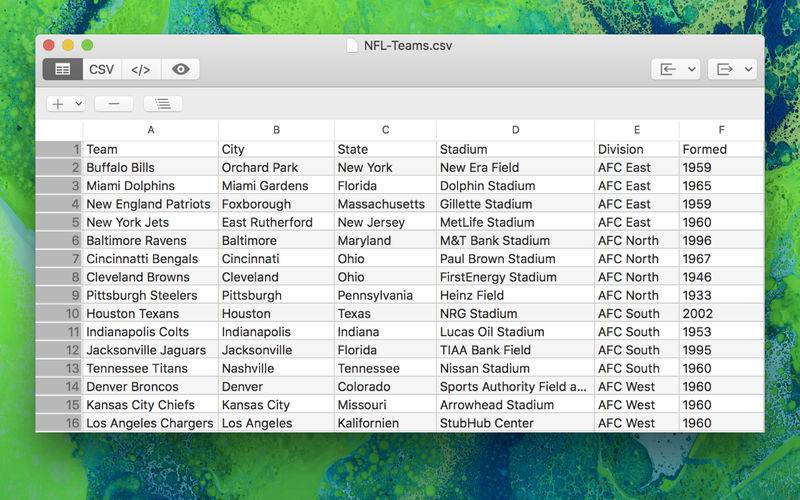
Task: Click the Lucas Oil Stadium cell
Action: (x=515, y=332)
